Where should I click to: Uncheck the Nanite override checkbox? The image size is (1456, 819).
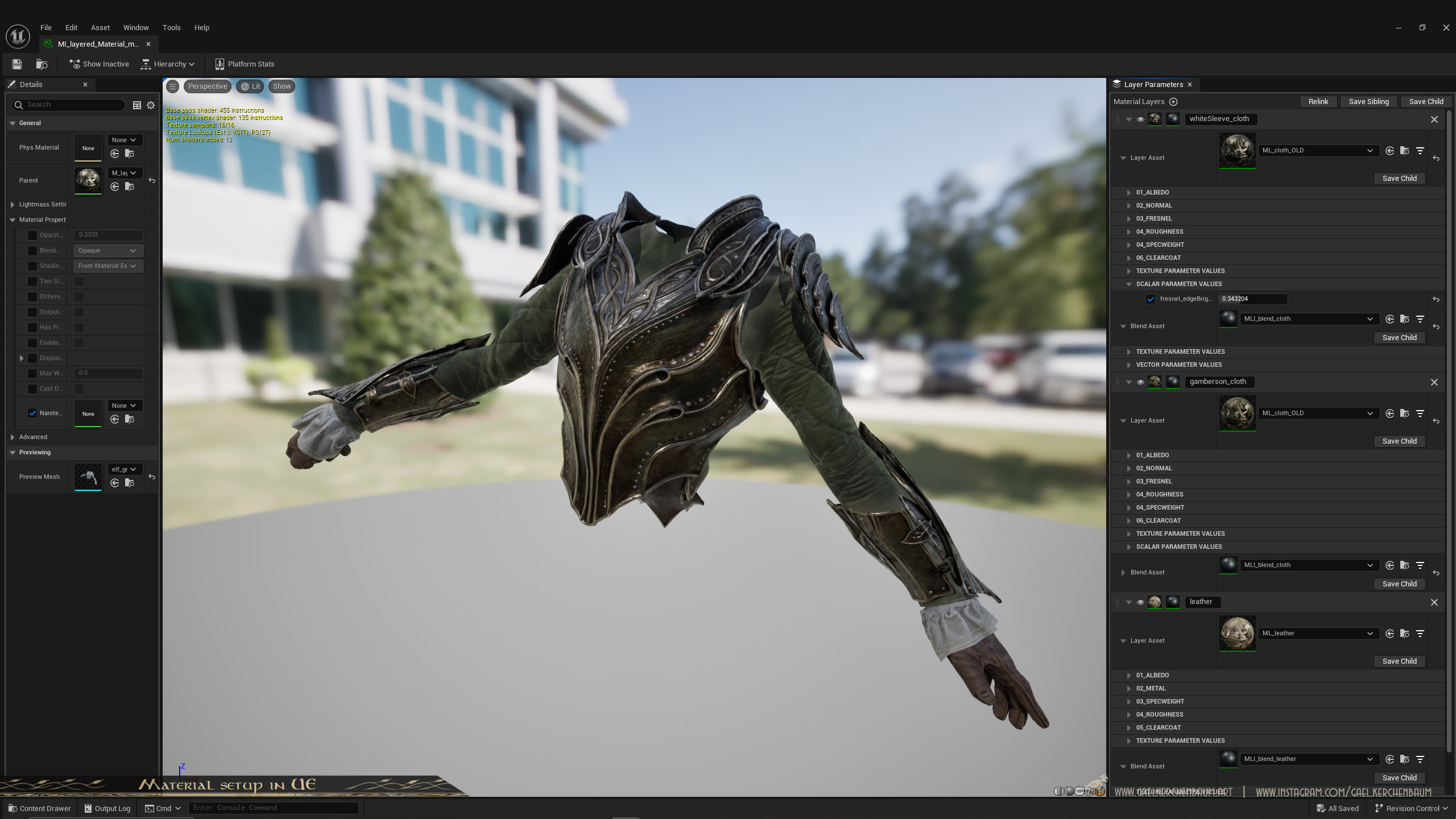(32, 413)
